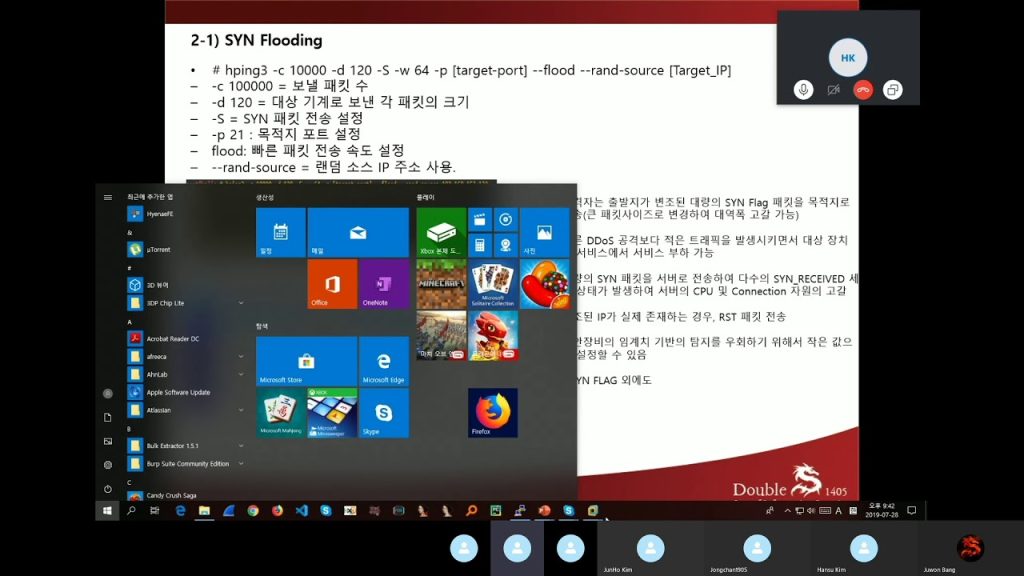The height and width of the screenshot is (576, 1024).
Task: Toggle the camera in call overlay
Action: (x=832, y=90)
